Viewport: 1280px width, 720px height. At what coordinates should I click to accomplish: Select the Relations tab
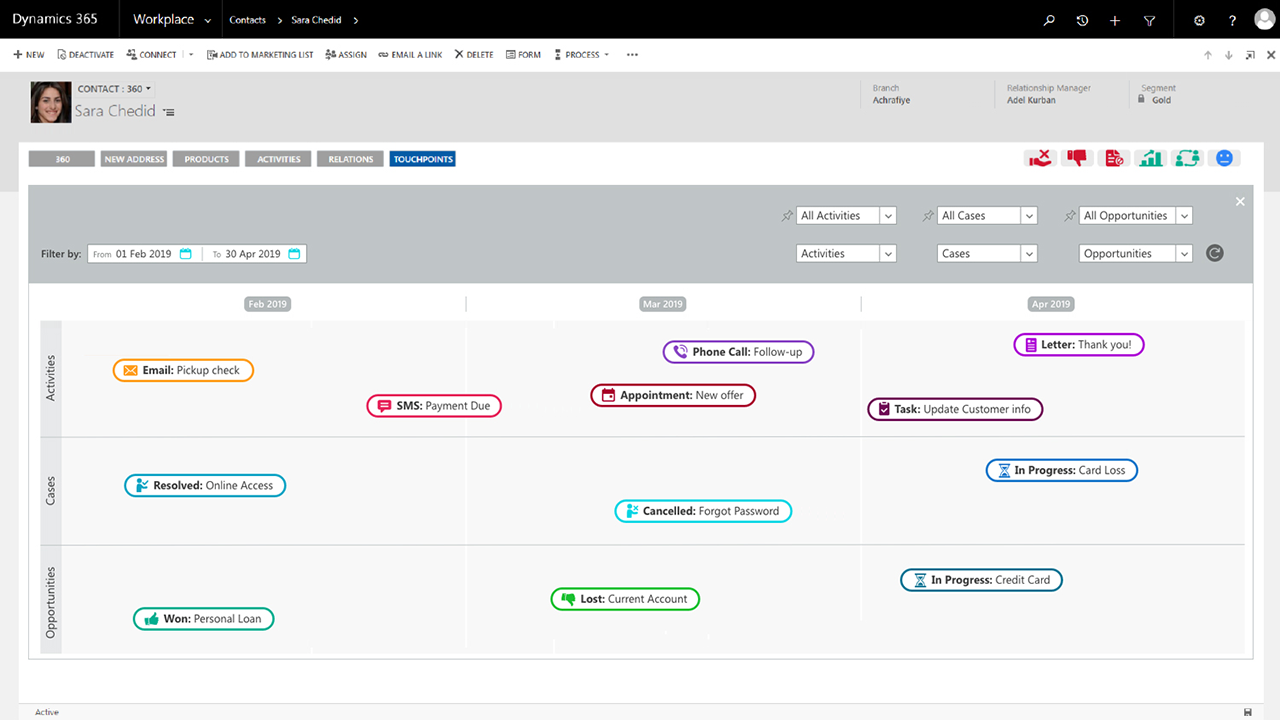(351, 159)
